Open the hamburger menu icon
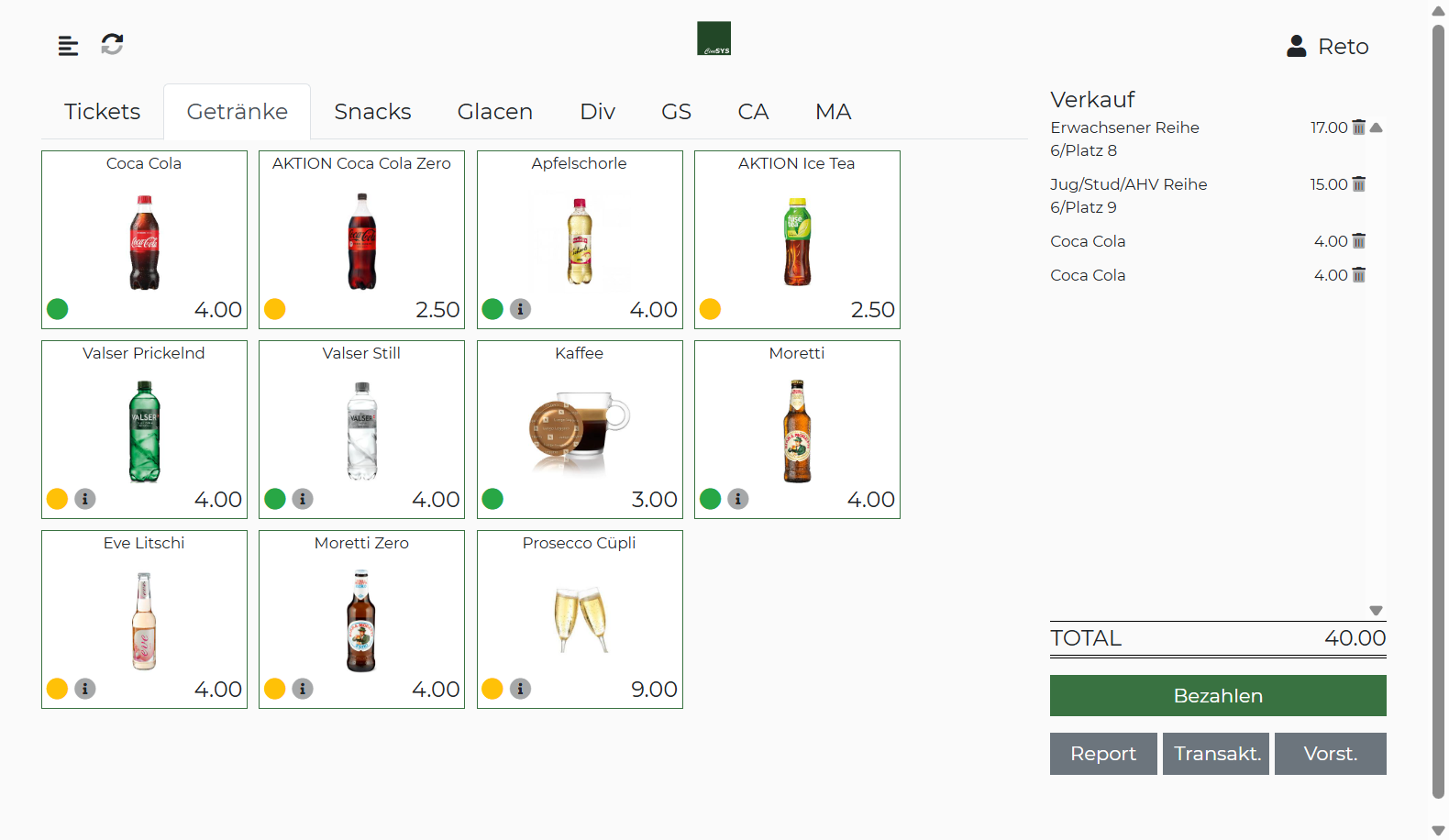Viewport: 1449px width, 840px height. click(68, 45)
